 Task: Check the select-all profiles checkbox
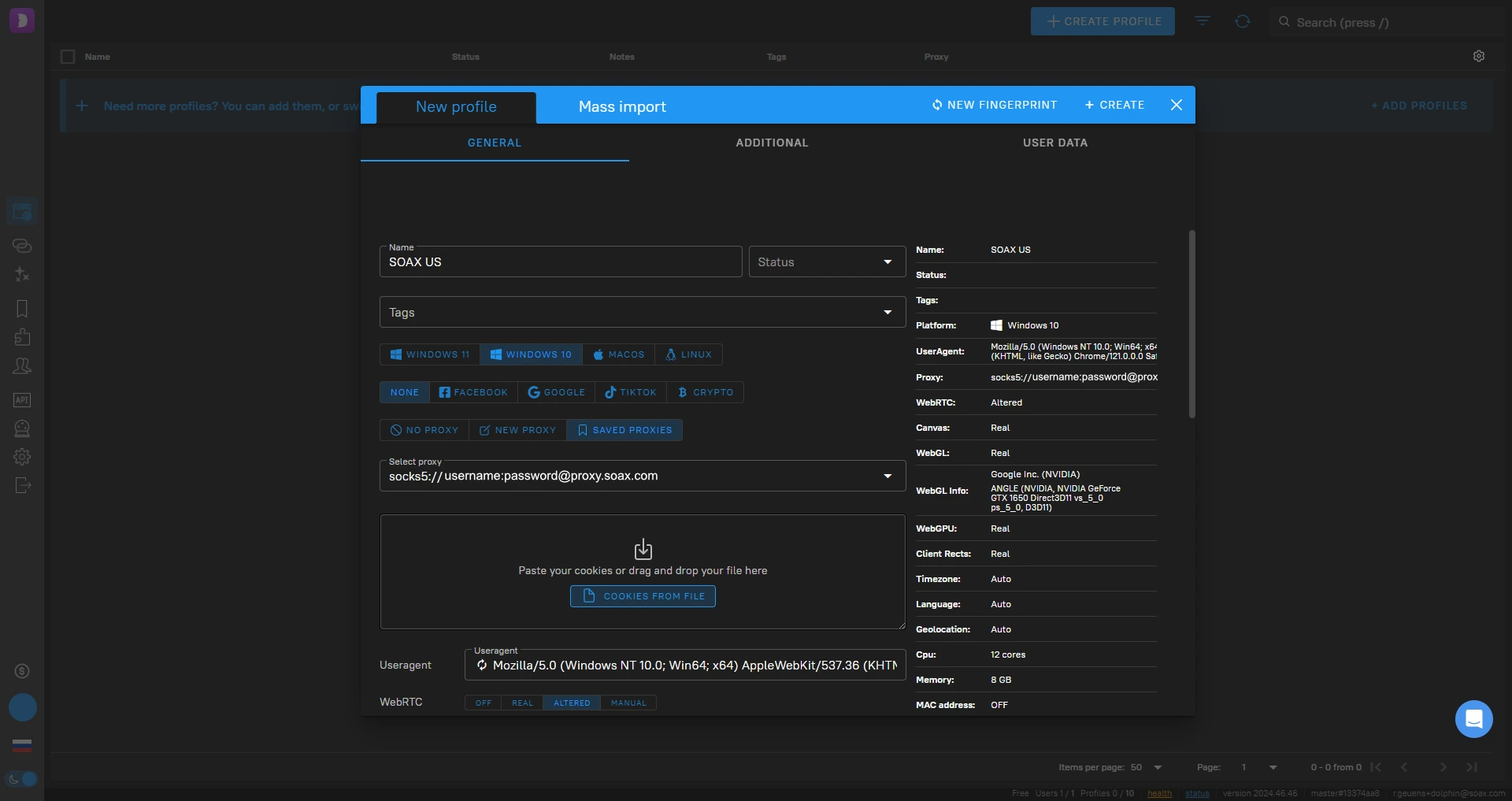click(x=68, y=57)
